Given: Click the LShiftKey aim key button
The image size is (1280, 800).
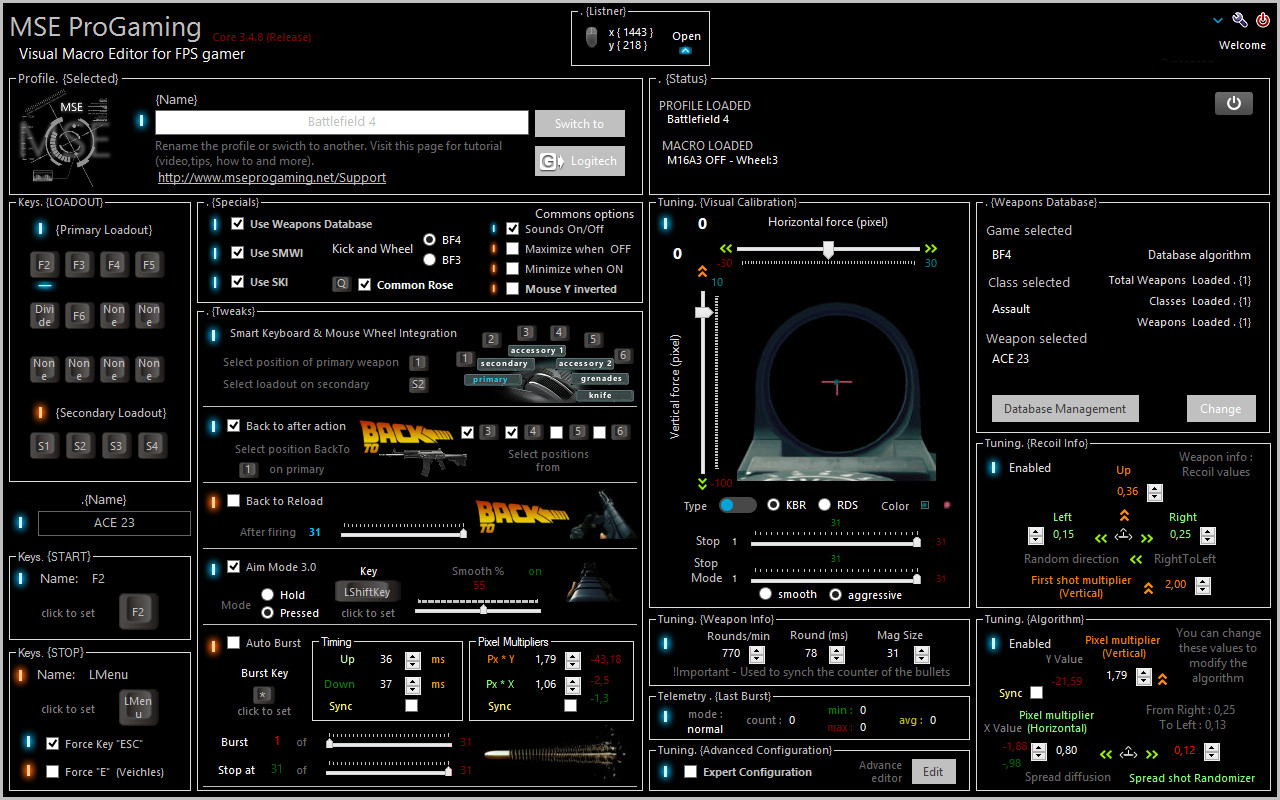Looking at the screenshot, I should click(x=368, y=593).
